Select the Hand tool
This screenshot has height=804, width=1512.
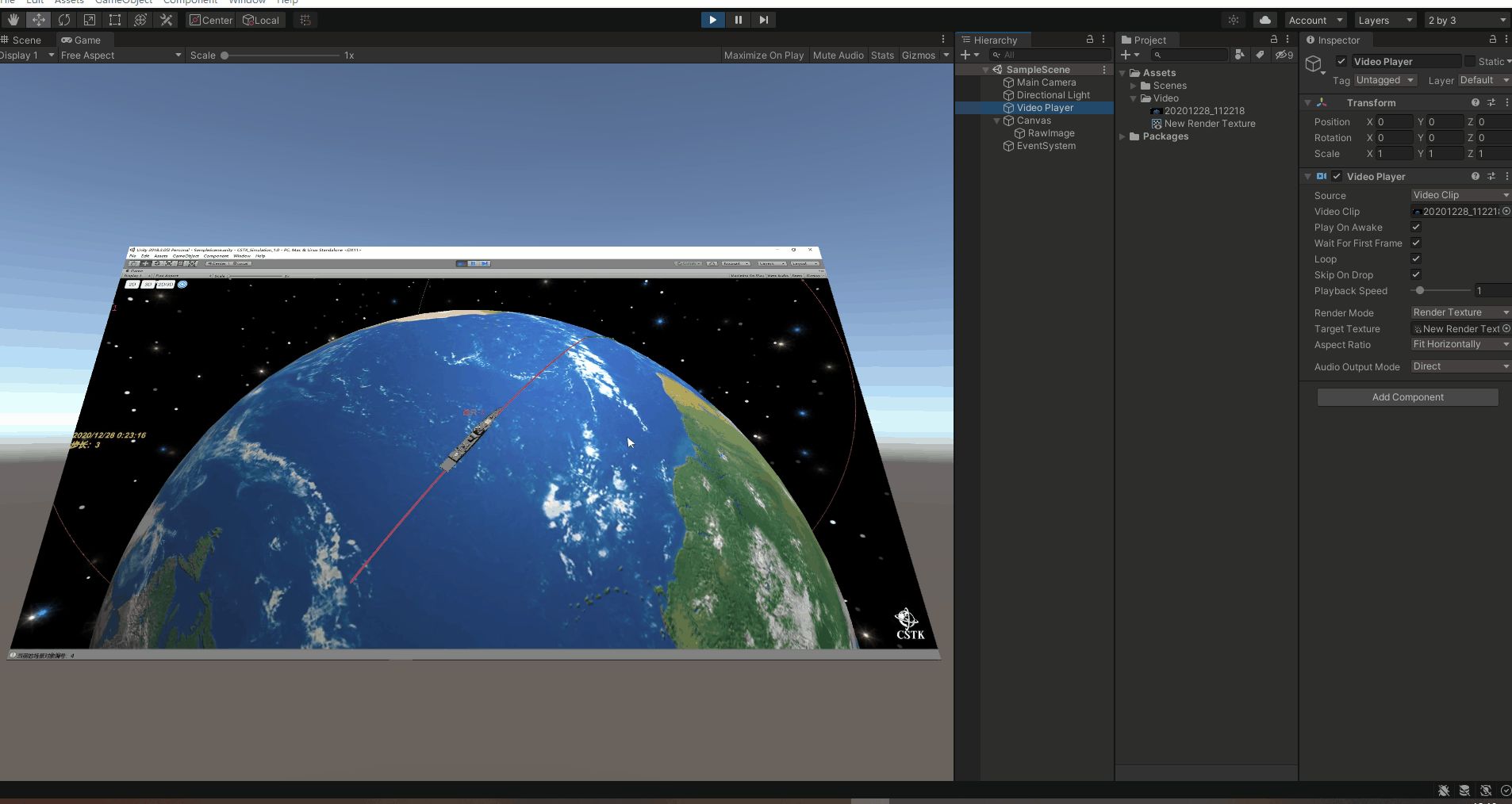pos(13,20)
